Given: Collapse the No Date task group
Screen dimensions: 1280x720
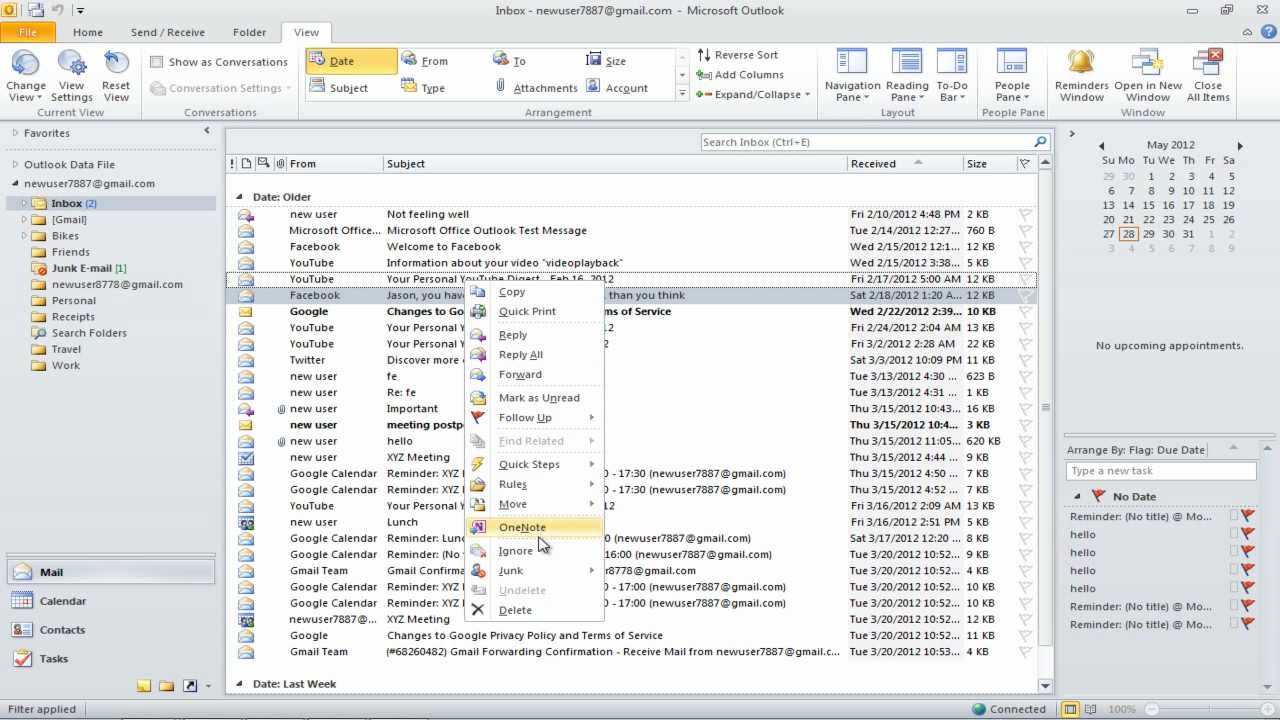Looking at the screenshot, I should point(1077,496).
